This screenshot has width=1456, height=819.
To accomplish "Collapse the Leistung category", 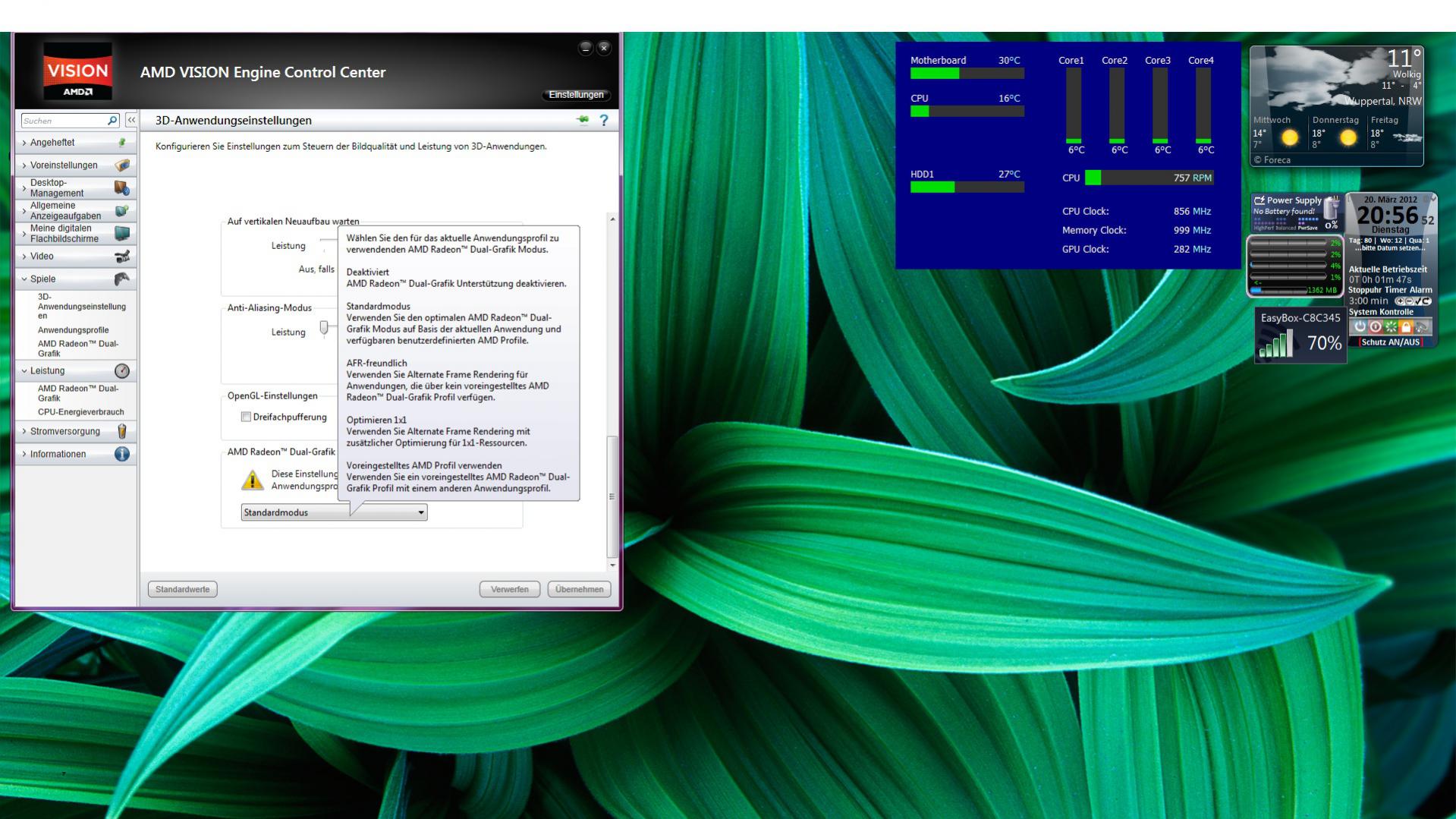I will click(x=76, y=370).
